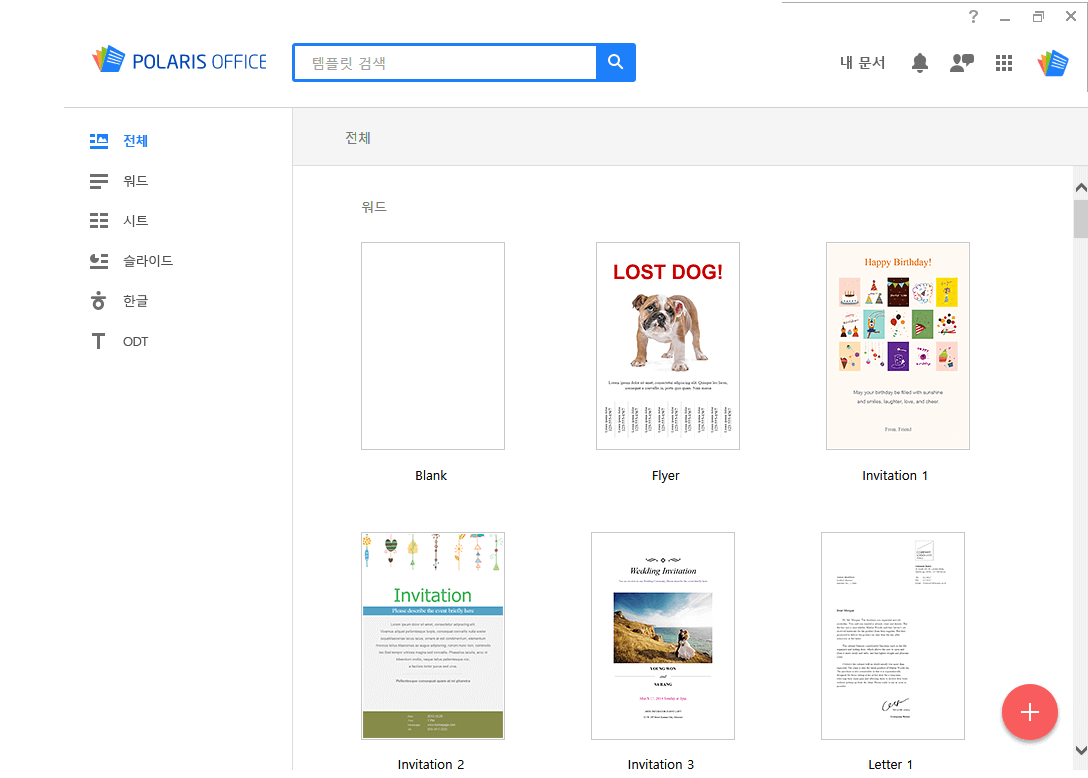Open the Wedding Invitation 3 thumbnail

pos(663,636)
